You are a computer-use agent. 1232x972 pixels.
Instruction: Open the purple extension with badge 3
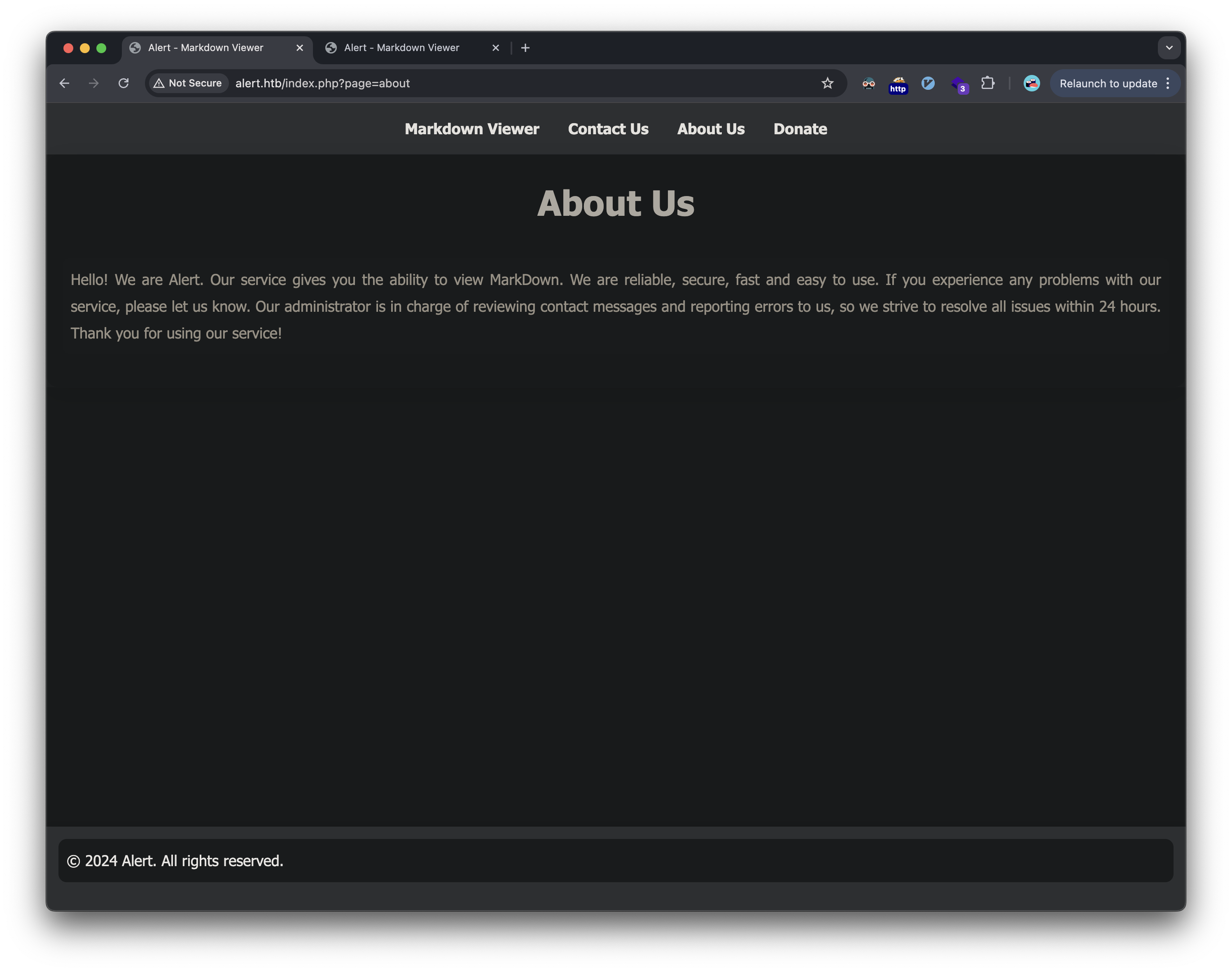pos(959,84)
